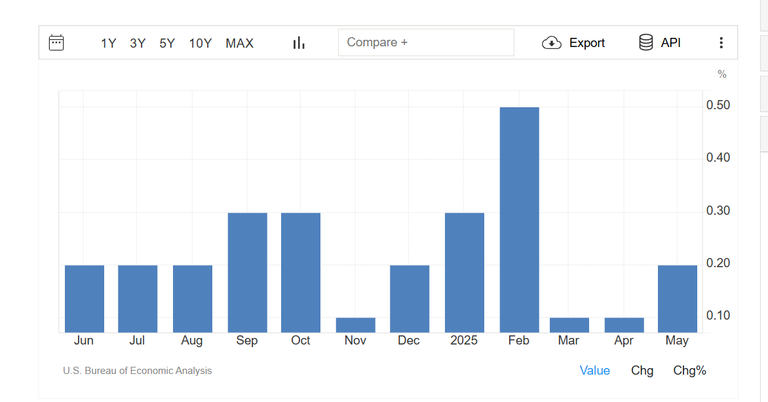Select the MAX time range
Screen dimensions: 768x402
(240, 43)
